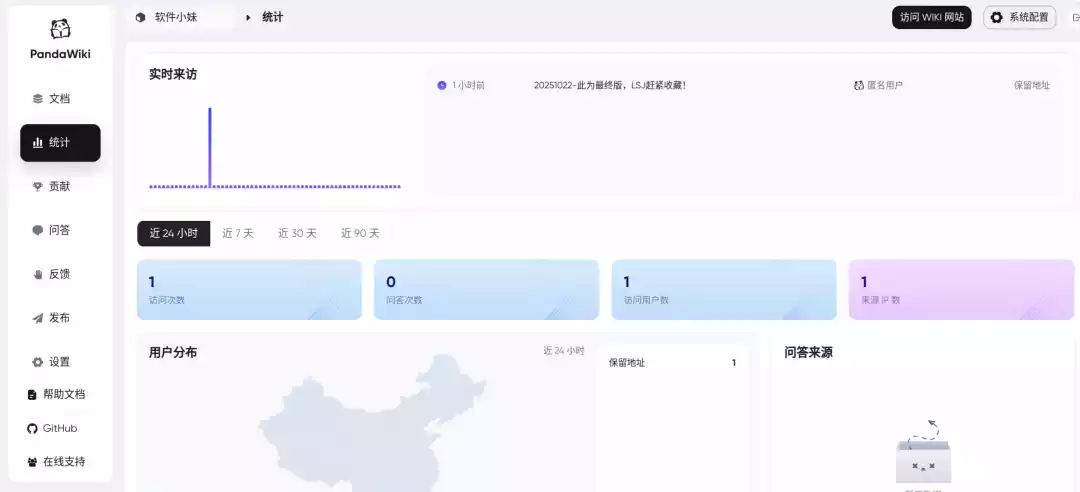The width and height of the screenshot is (1080, 492).
Task: Open the 贡献 contributions page
Action: tap(60, 186)
